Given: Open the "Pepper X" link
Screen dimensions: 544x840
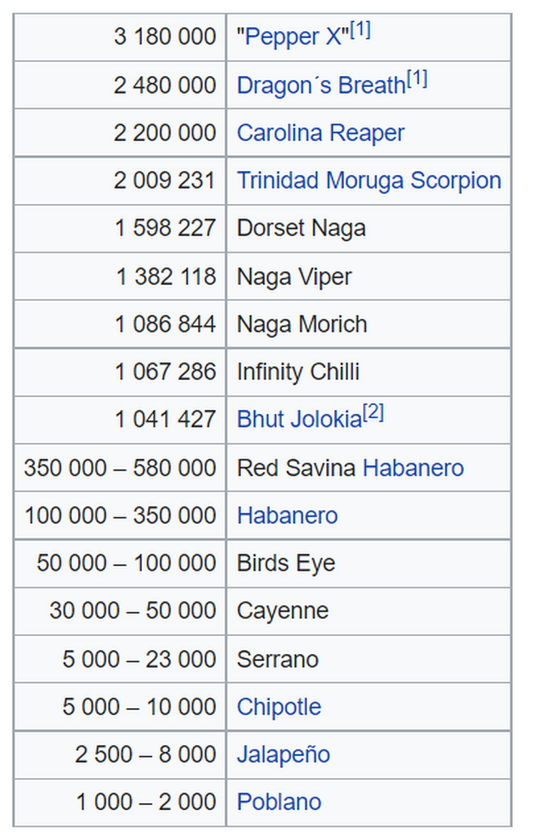Looking at the screenshot, I should pyautogui.click(x=293, y=37).
